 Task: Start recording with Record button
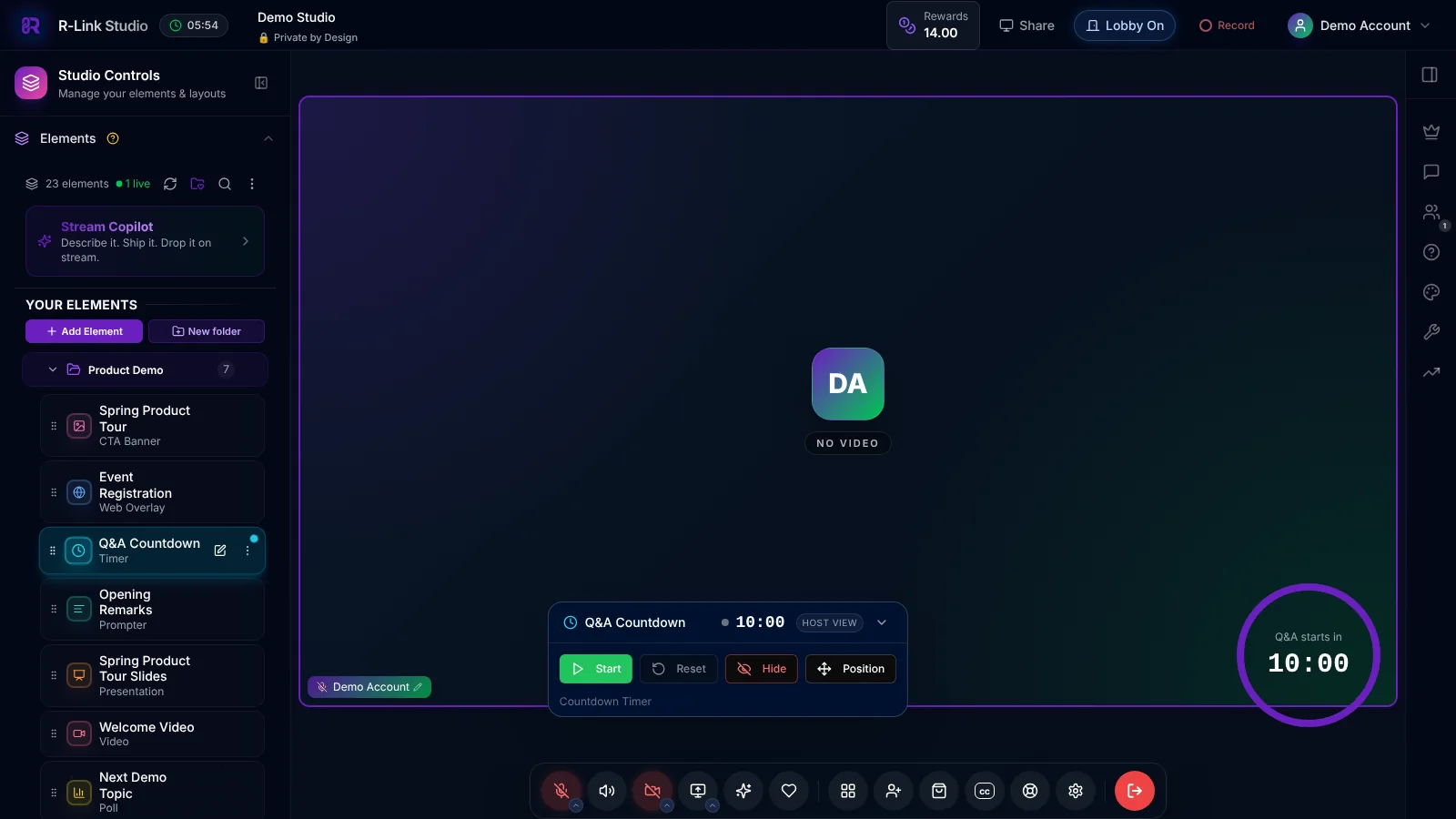1227,25
